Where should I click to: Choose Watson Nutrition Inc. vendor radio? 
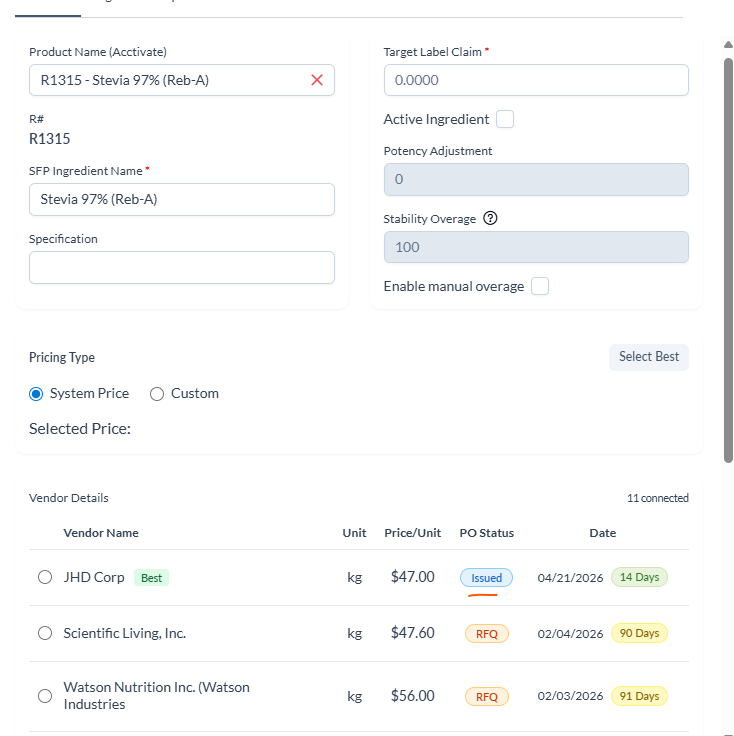pos(45,696)
